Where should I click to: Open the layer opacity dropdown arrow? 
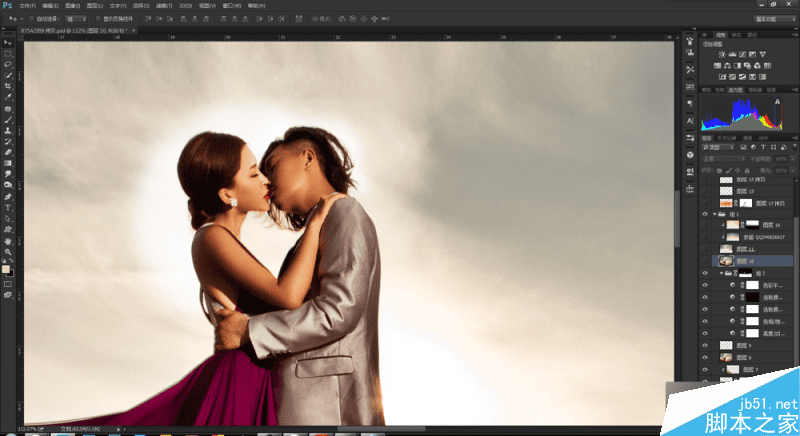click(792, 159)
